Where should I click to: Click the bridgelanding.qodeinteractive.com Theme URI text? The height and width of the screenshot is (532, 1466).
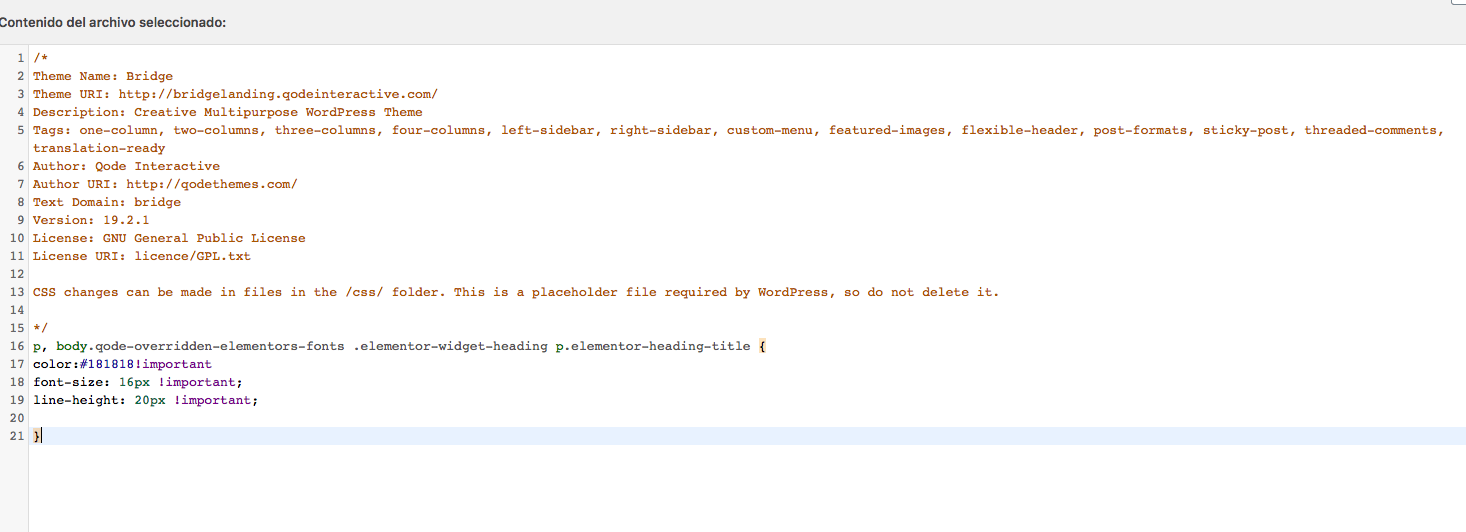278,94
